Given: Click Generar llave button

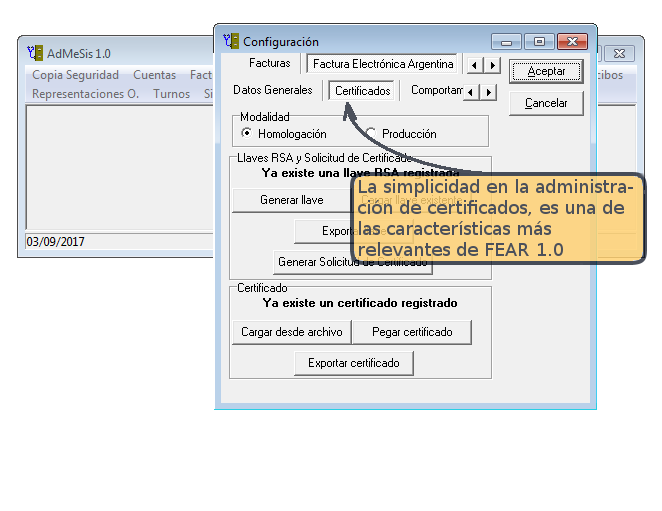Looking at the screenshot, I should pos(292,200).
